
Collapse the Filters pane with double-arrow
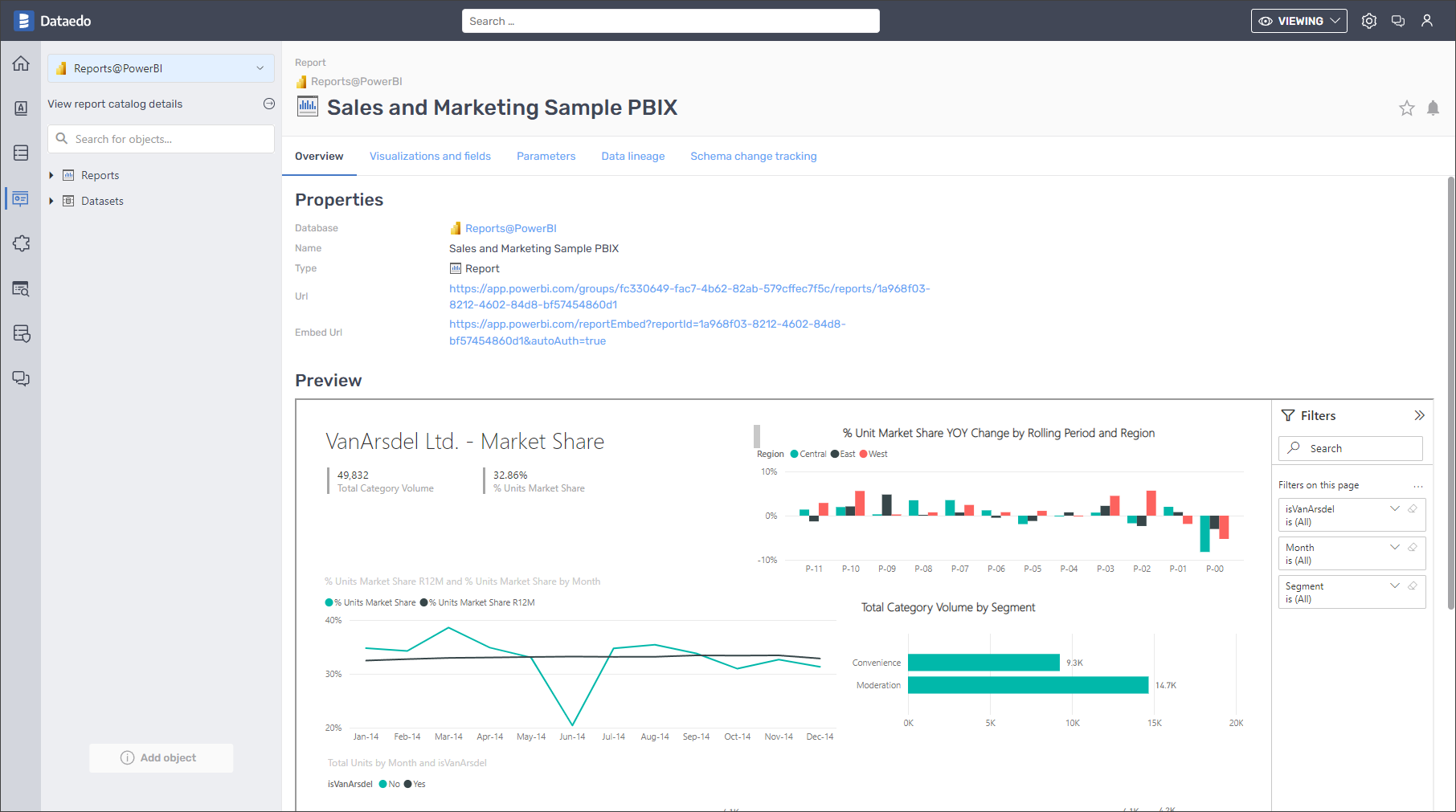click(1420, 415)
